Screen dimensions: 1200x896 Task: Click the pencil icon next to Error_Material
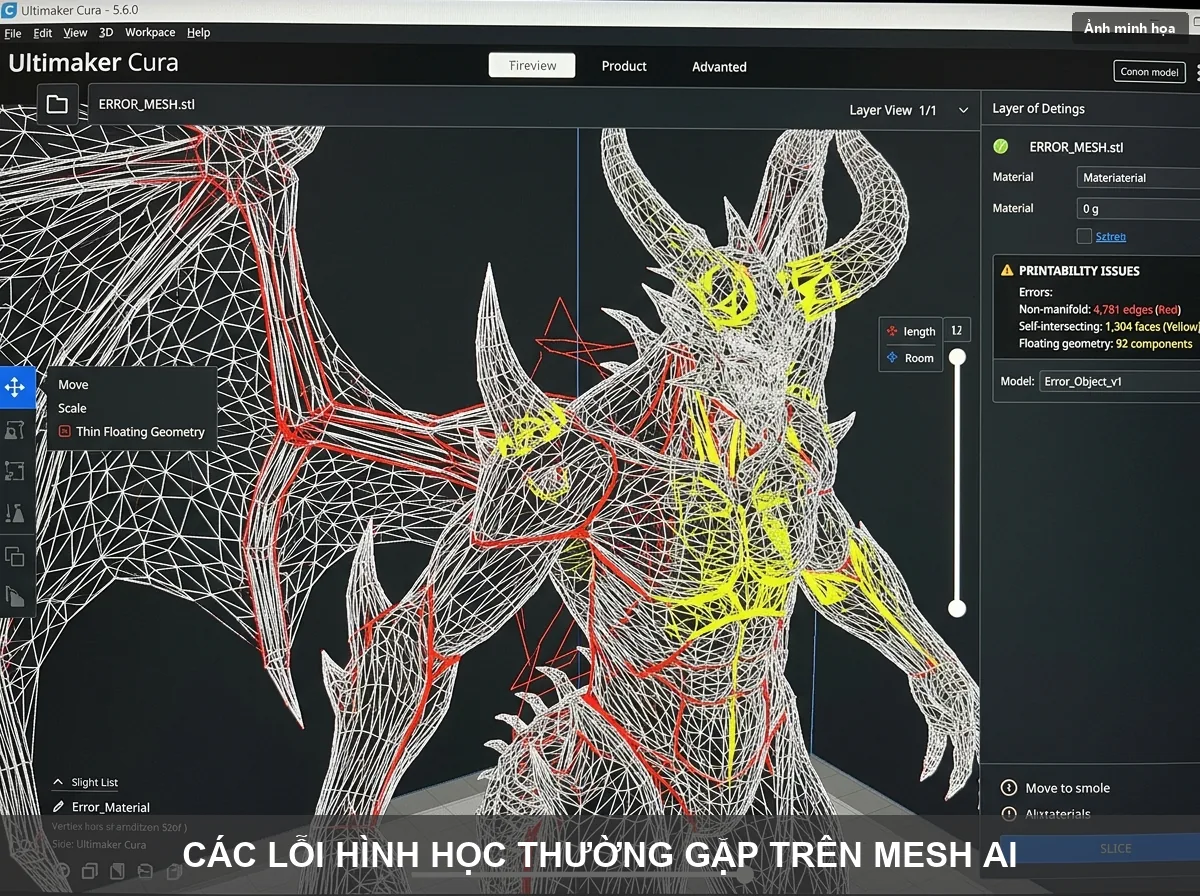[59, 807]
